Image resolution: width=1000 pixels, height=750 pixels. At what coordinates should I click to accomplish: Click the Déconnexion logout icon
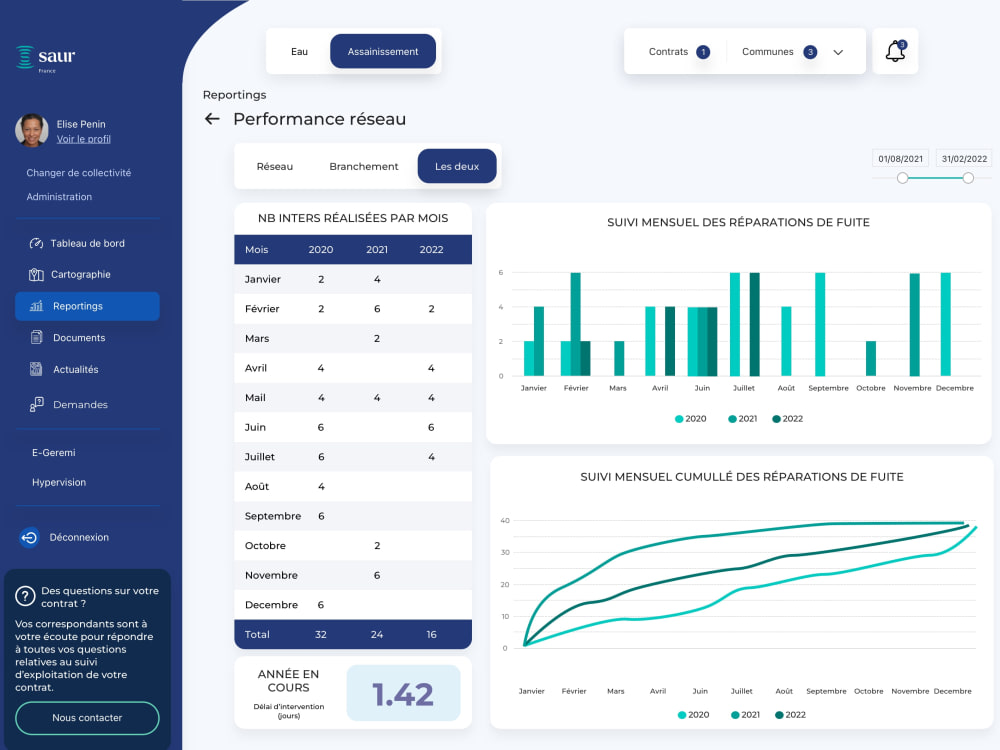pos(29,538)
